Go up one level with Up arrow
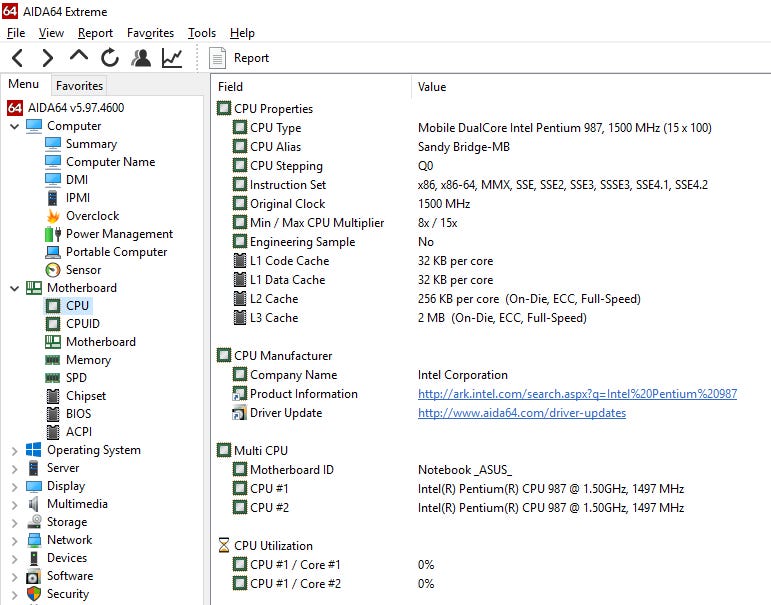 (x=78, y=58)
